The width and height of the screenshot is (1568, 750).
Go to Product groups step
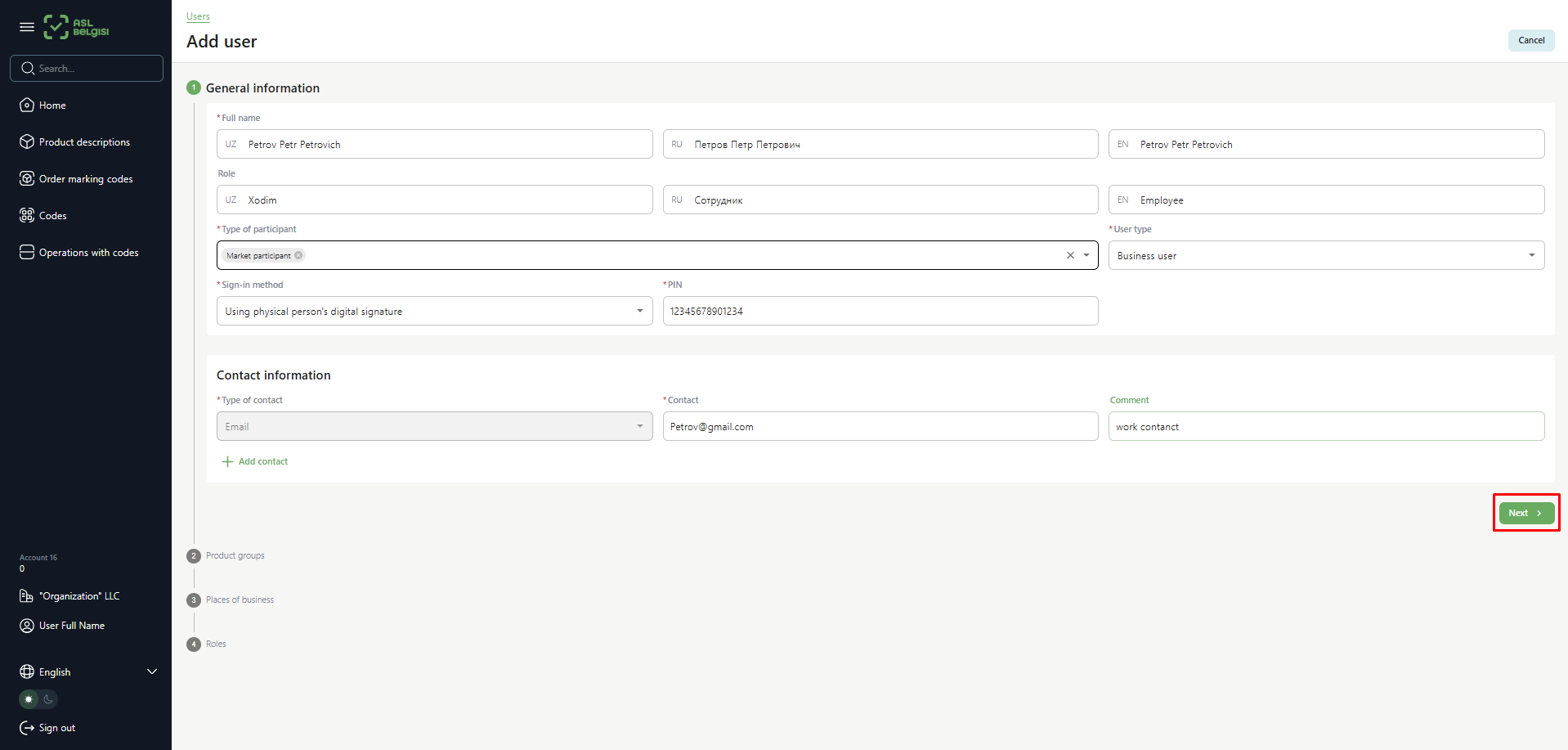tap(235, 556)
